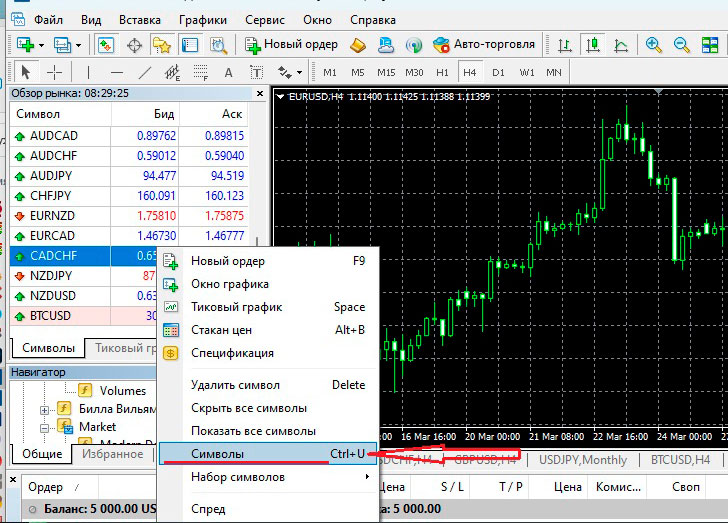
Task: Click the Новый ордер toolbar button
Action: point(292,45)
